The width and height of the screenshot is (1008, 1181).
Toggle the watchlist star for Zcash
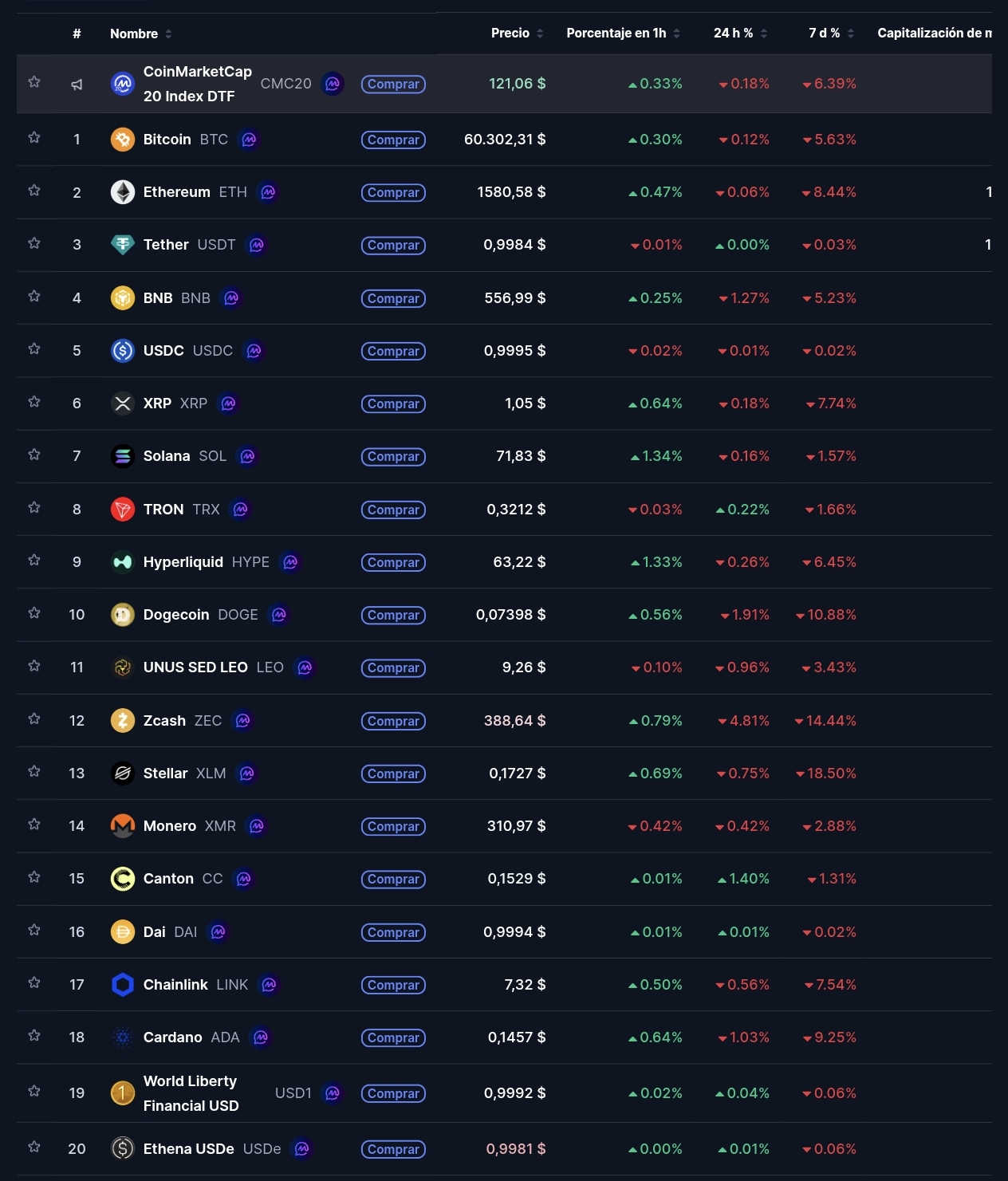click(34, 719)
